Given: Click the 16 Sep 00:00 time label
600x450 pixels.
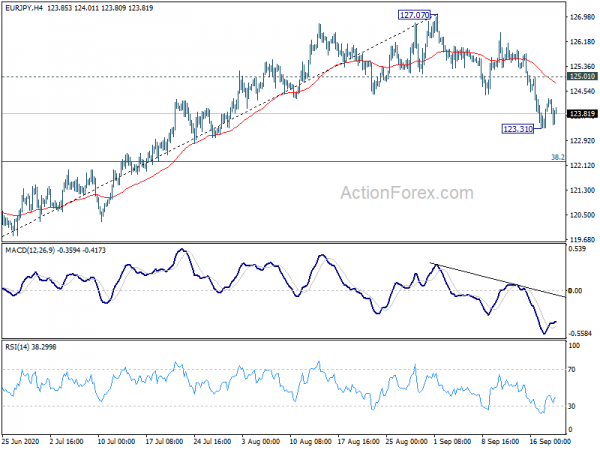Looking at the screenshot, I should 549,442.
